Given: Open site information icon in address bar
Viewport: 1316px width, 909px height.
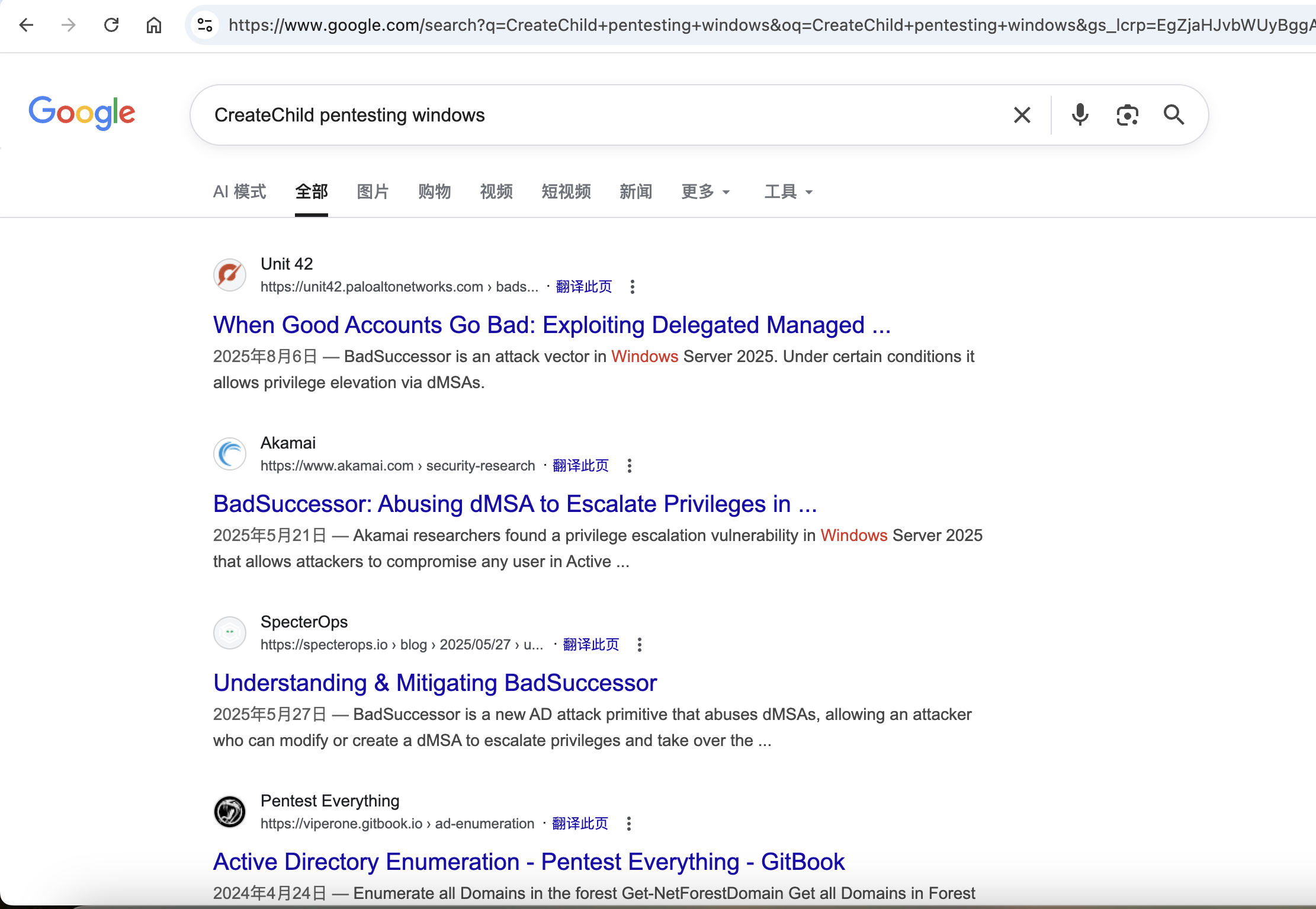Looking at the screenshot, I should click(x=205, y=25).
